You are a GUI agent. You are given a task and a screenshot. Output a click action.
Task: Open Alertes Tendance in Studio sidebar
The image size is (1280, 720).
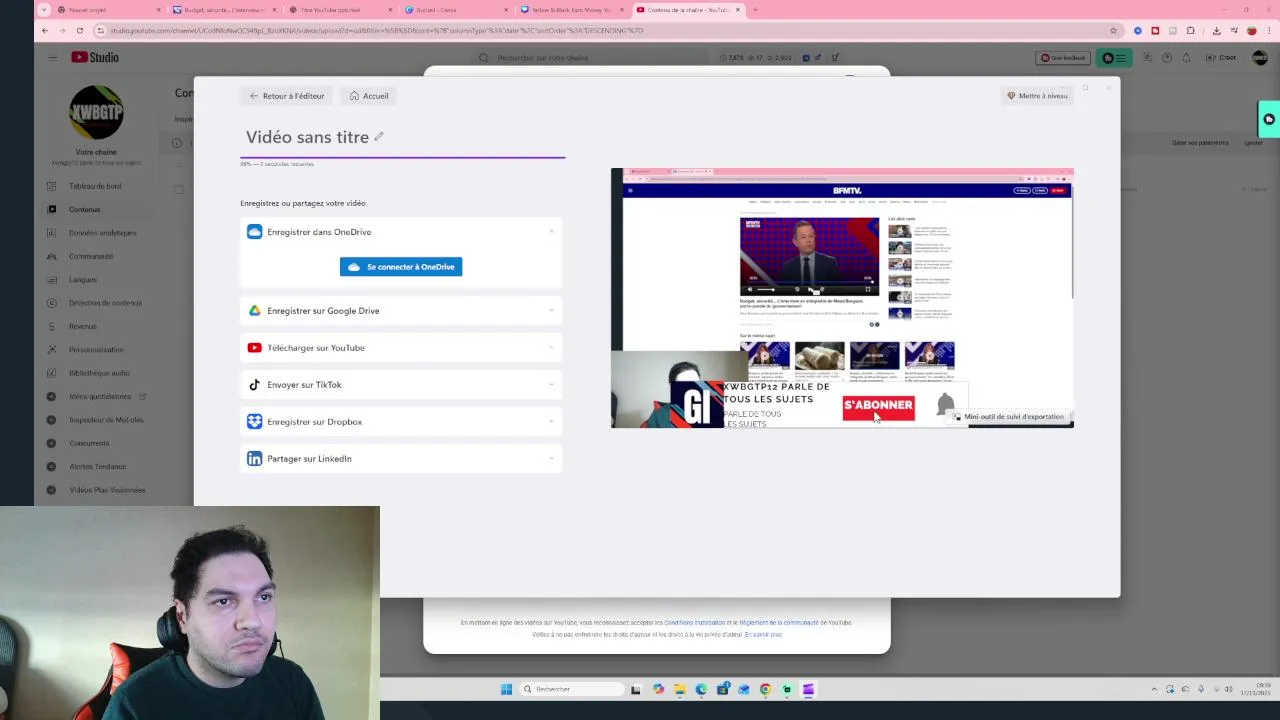click(x=97, y=467)
